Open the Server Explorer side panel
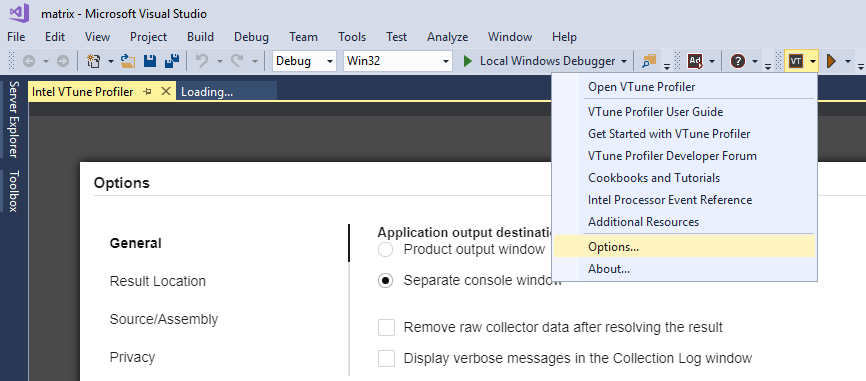The width and height of the screenshot is (866, 381). [14, 120]
